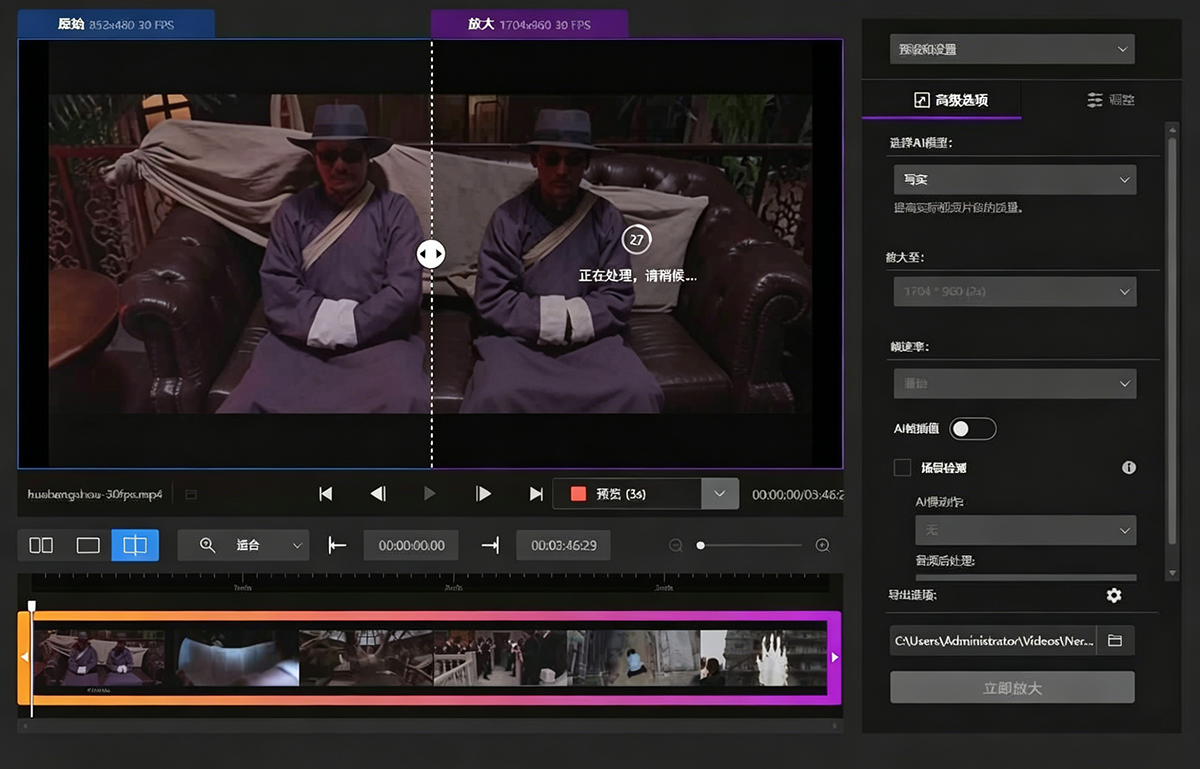Click the output path C:\Users\Administrator field
Screen dimensions: 1200x769
(992, 640)
